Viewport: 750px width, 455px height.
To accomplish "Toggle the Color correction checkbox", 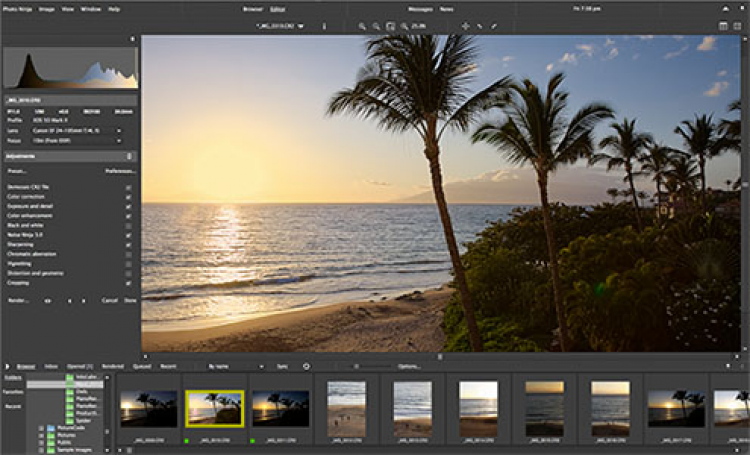I will [x=129, y=197].
